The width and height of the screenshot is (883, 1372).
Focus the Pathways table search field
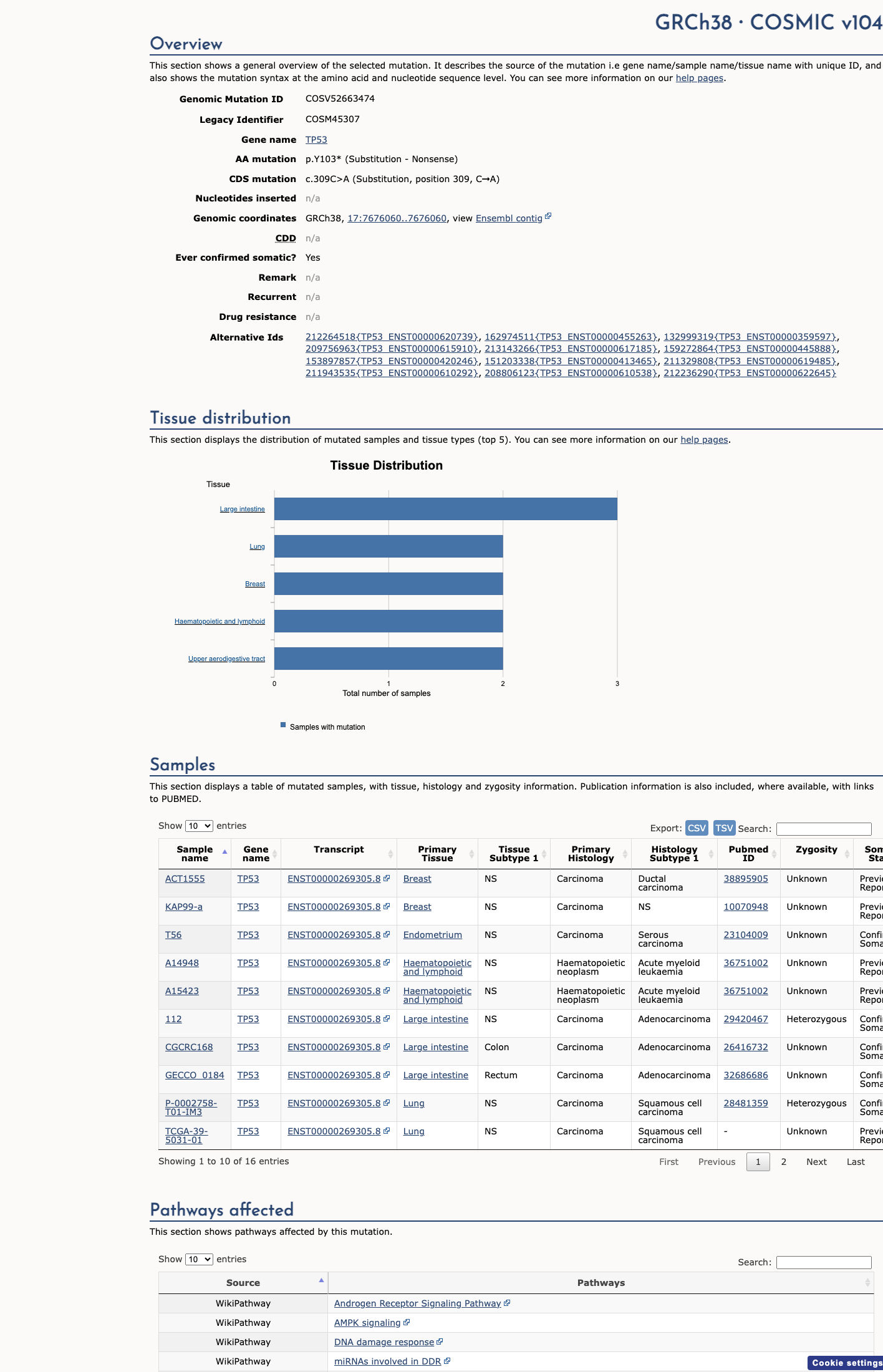(x=824, y=1262)
